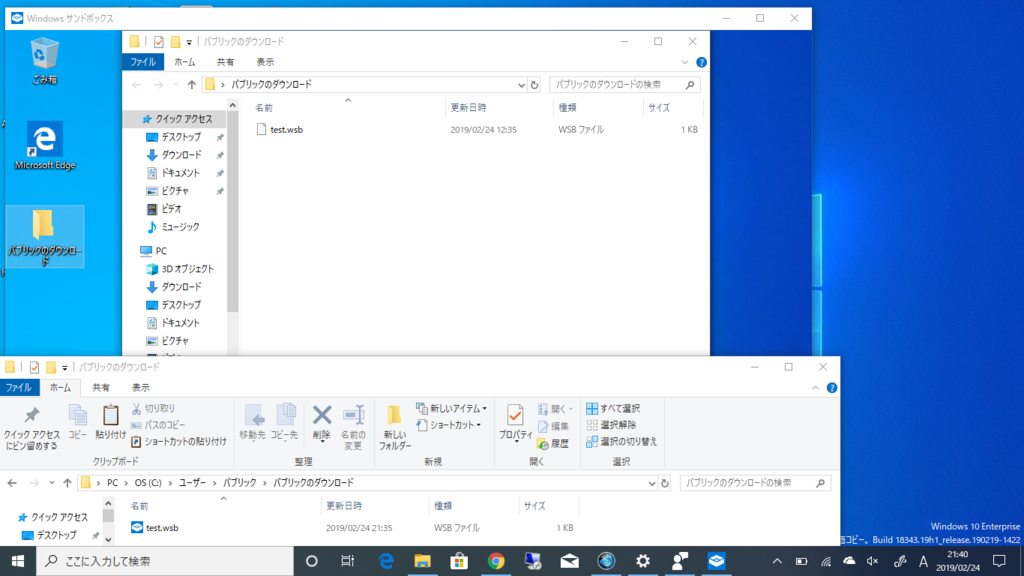Launch Google Chrome from the taskbar
This screenshot has width=1024, height=576.
(498, 562)
